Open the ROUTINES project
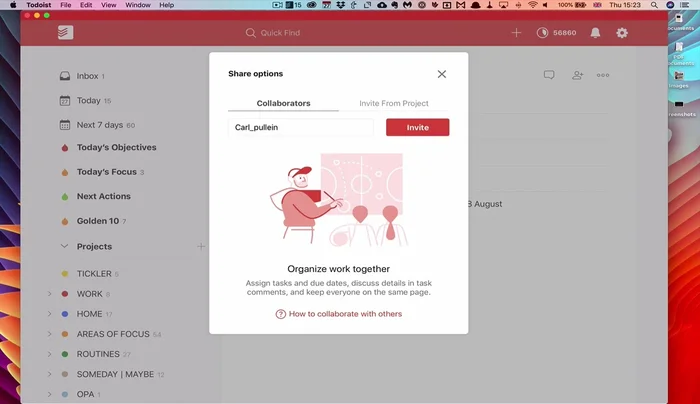Screen dimensions: 700x404 (96, 354)
